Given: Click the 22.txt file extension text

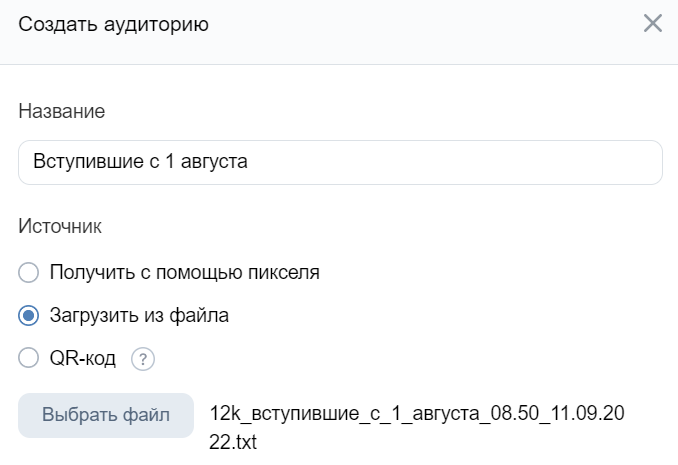Looking at the screenshot, I should tap(233, 443).
